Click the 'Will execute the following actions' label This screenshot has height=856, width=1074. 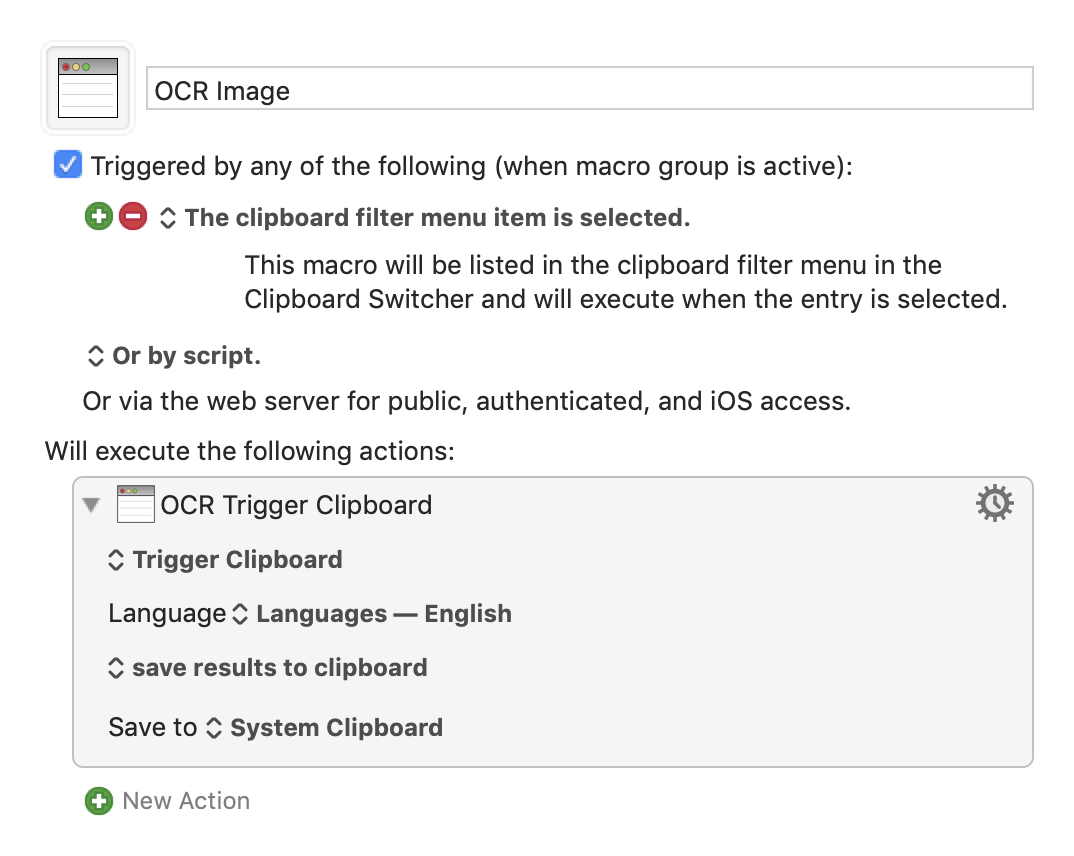tap(250, 451)
